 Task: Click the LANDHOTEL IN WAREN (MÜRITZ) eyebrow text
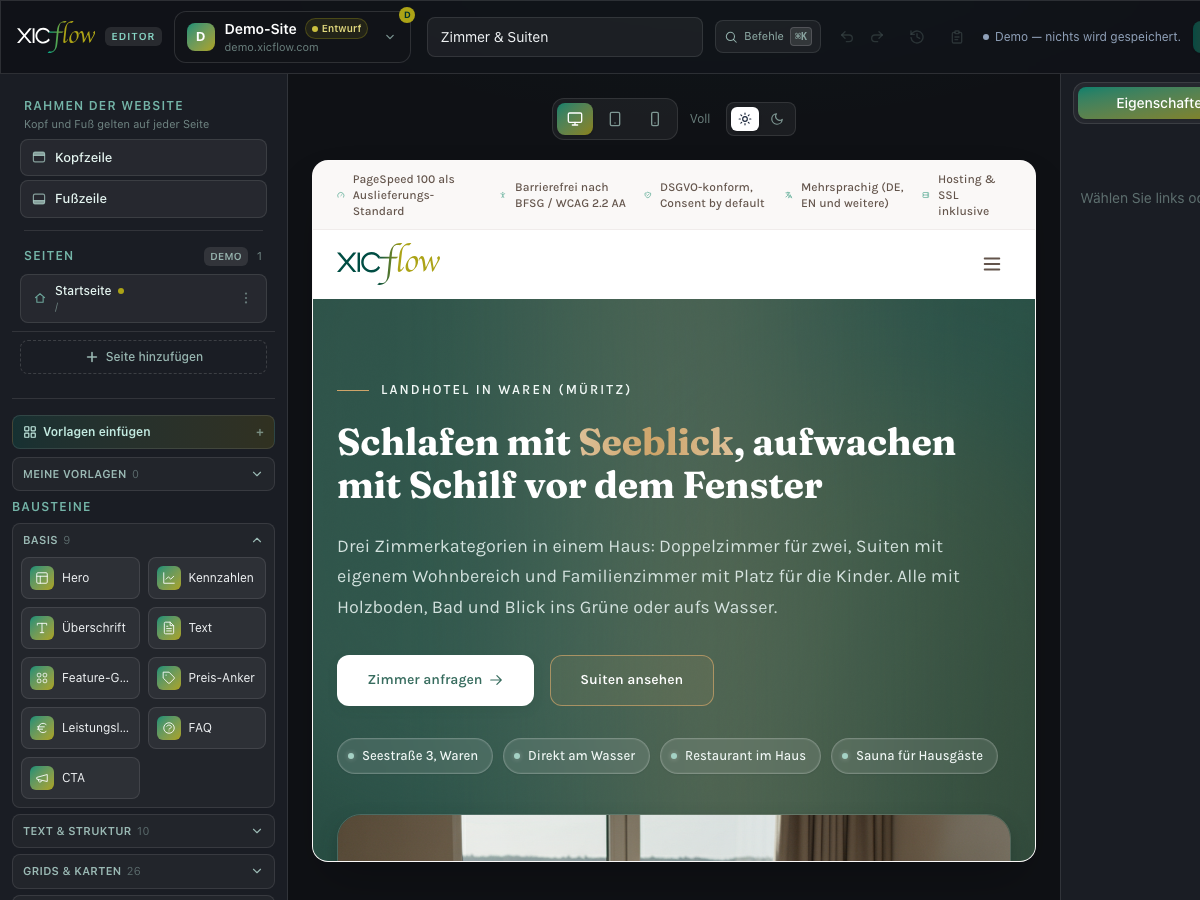(506, 390)
